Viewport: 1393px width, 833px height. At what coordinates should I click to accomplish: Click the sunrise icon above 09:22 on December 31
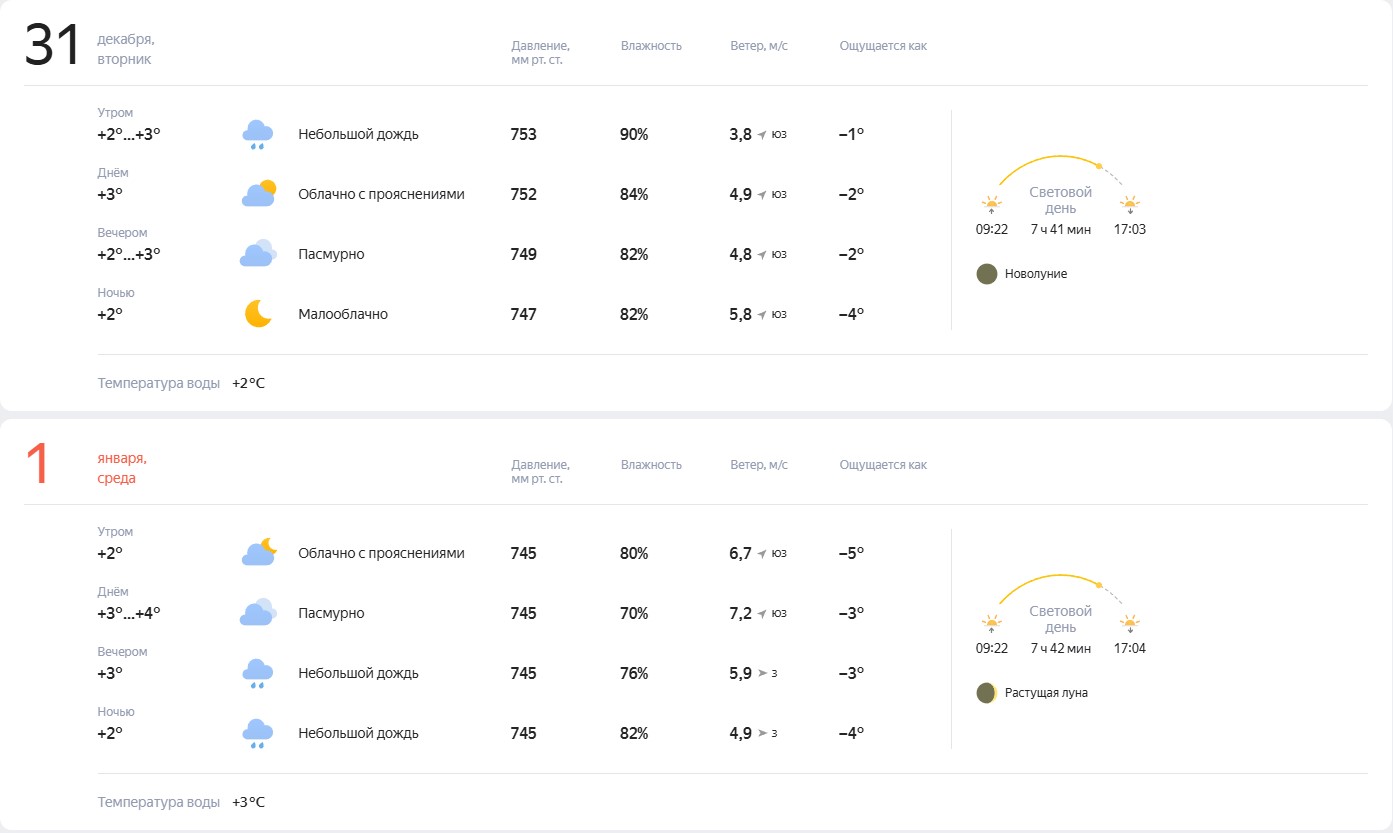pos(991,204)
